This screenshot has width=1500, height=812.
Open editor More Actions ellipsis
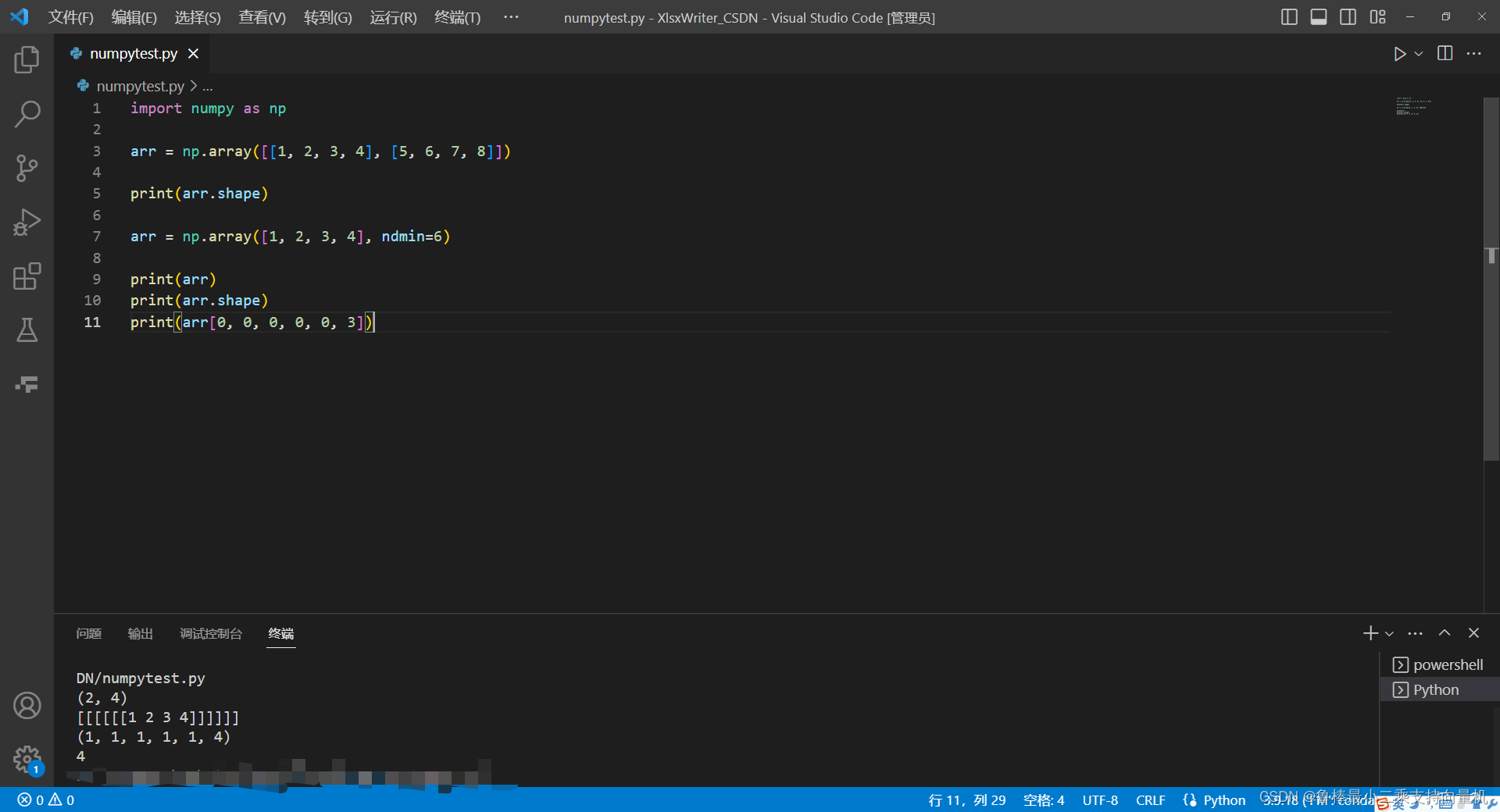[x=1474, y=53]
